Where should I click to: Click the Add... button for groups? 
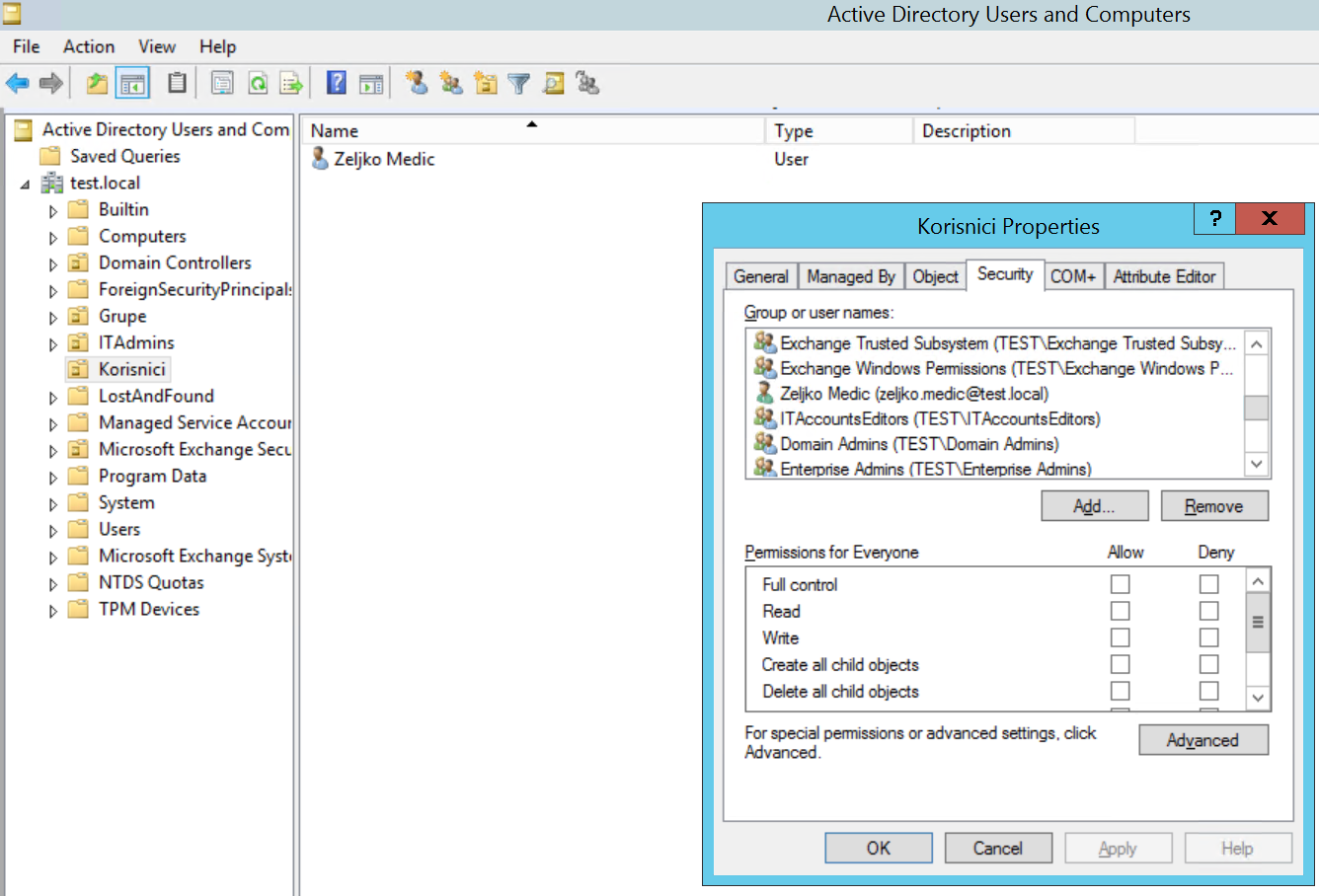pos(1095,506)
